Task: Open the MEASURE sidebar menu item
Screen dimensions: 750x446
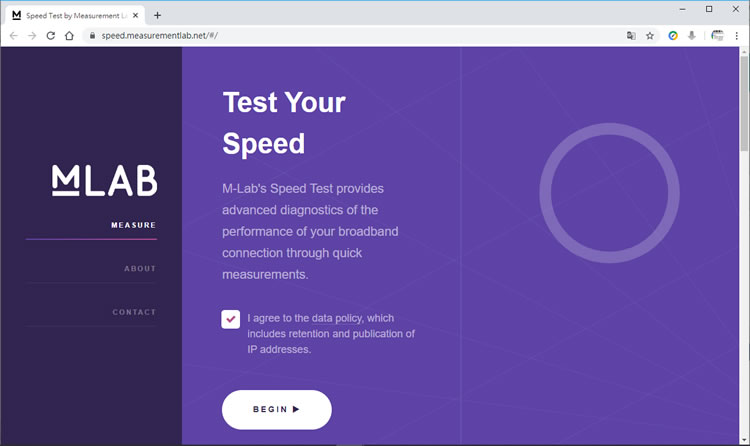Action: click(133, 225)
